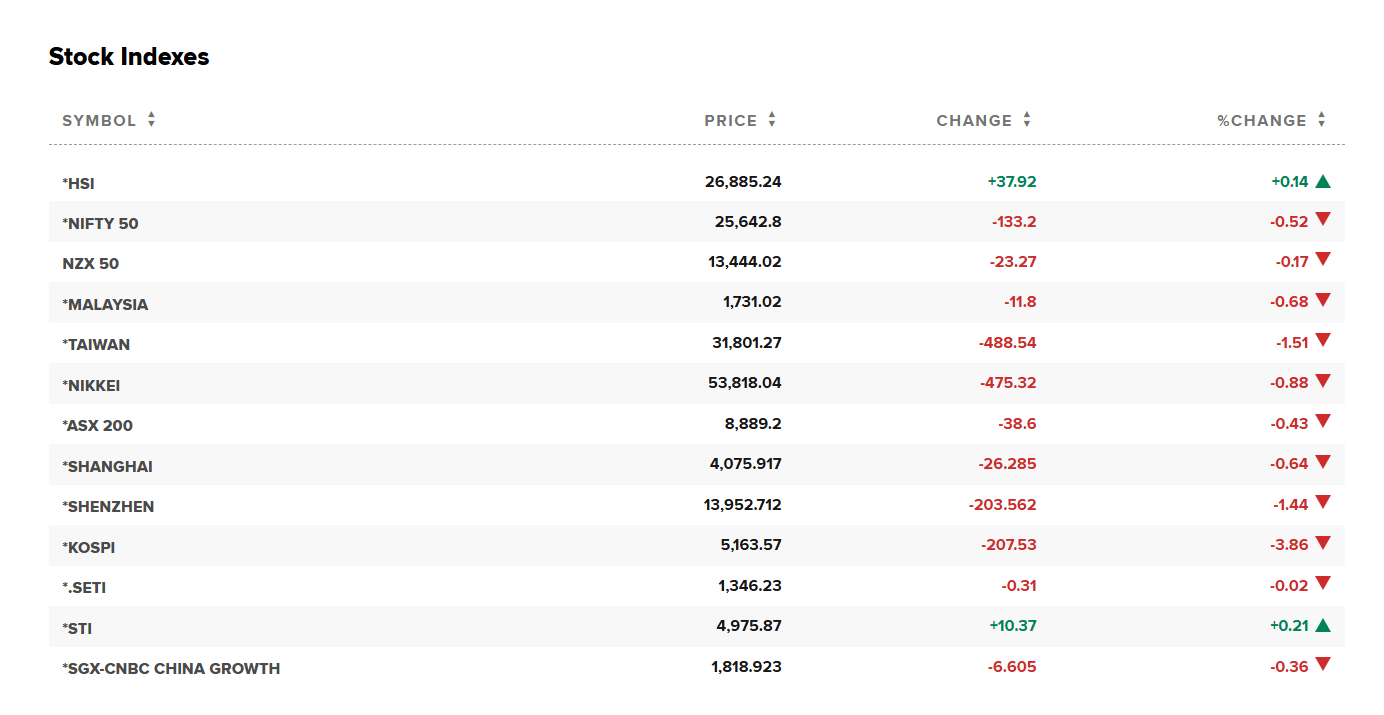The image size is (1384, 715).
Task: Click the Stock Indexes heading
Action: [129, 57]
